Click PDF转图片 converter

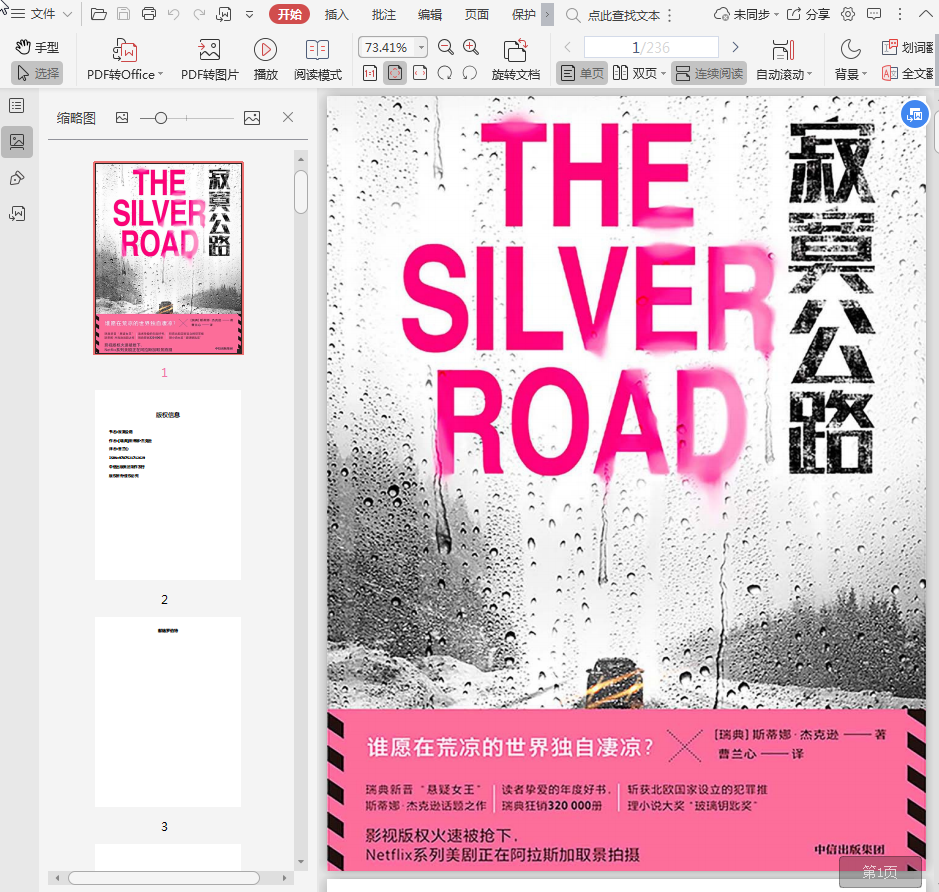click(210, 59)
